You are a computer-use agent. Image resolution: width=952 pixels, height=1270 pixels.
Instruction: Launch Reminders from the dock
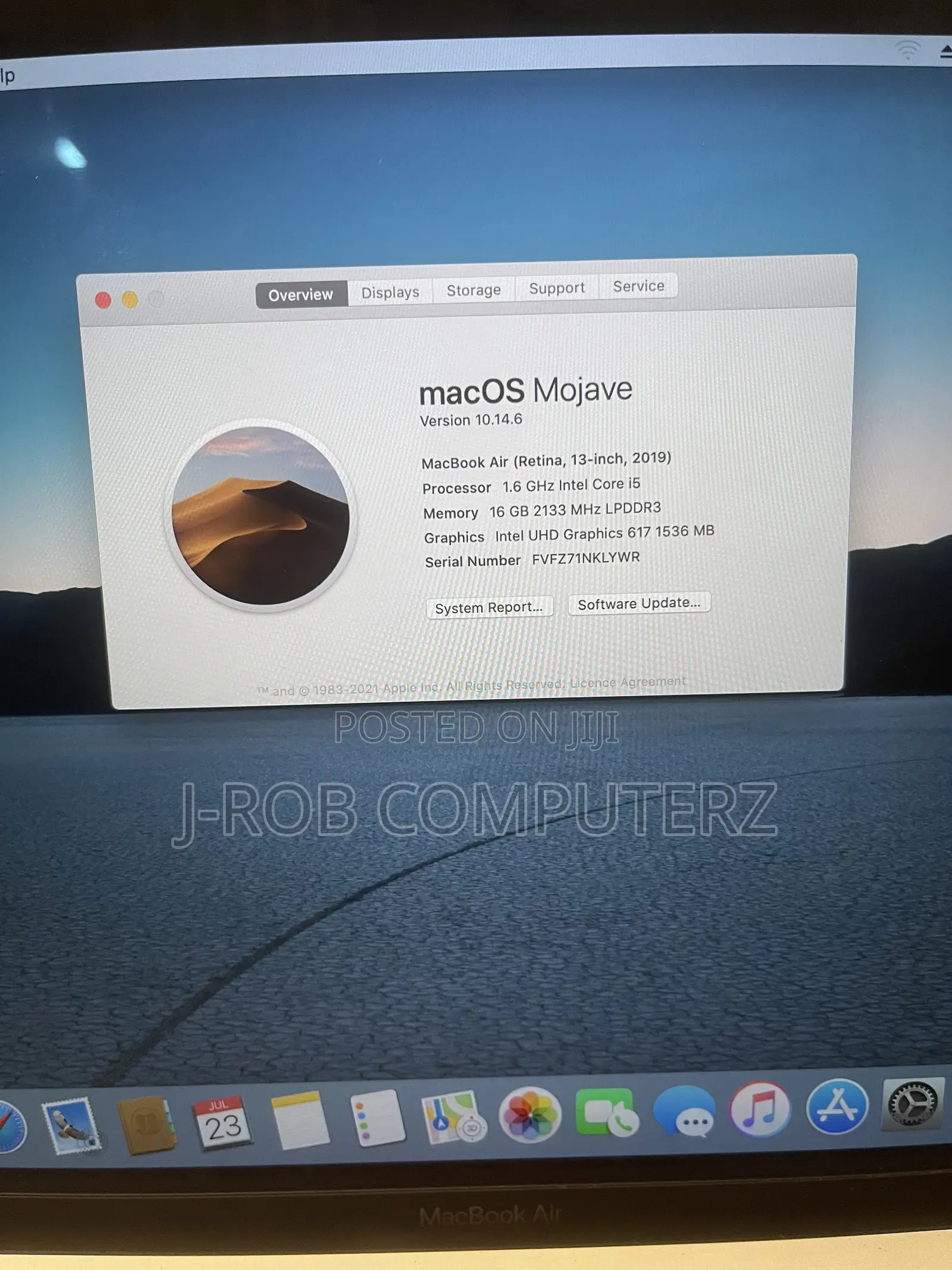tap(377, 1117)
